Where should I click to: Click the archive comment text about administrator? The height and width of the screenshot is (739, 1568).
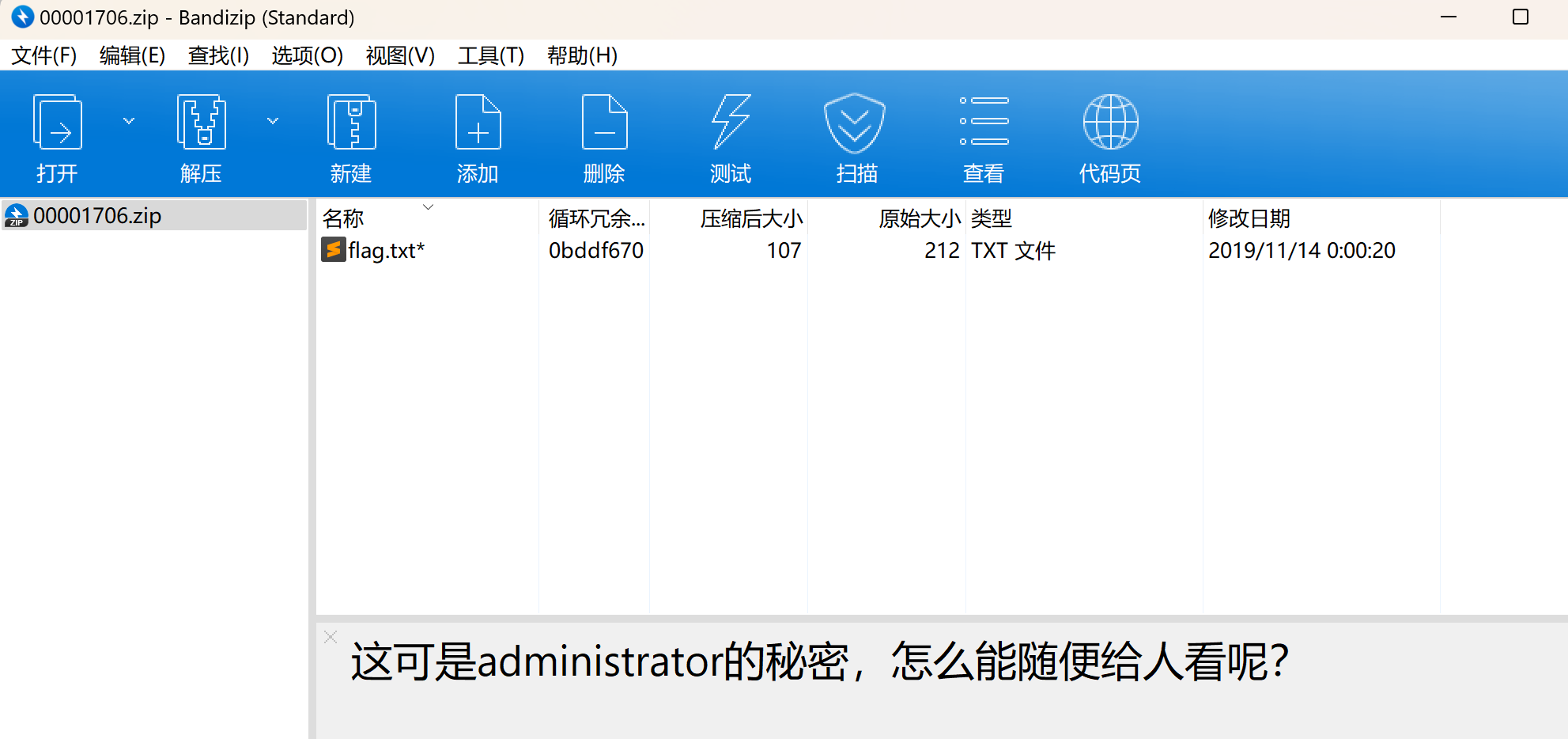point(820,661)
